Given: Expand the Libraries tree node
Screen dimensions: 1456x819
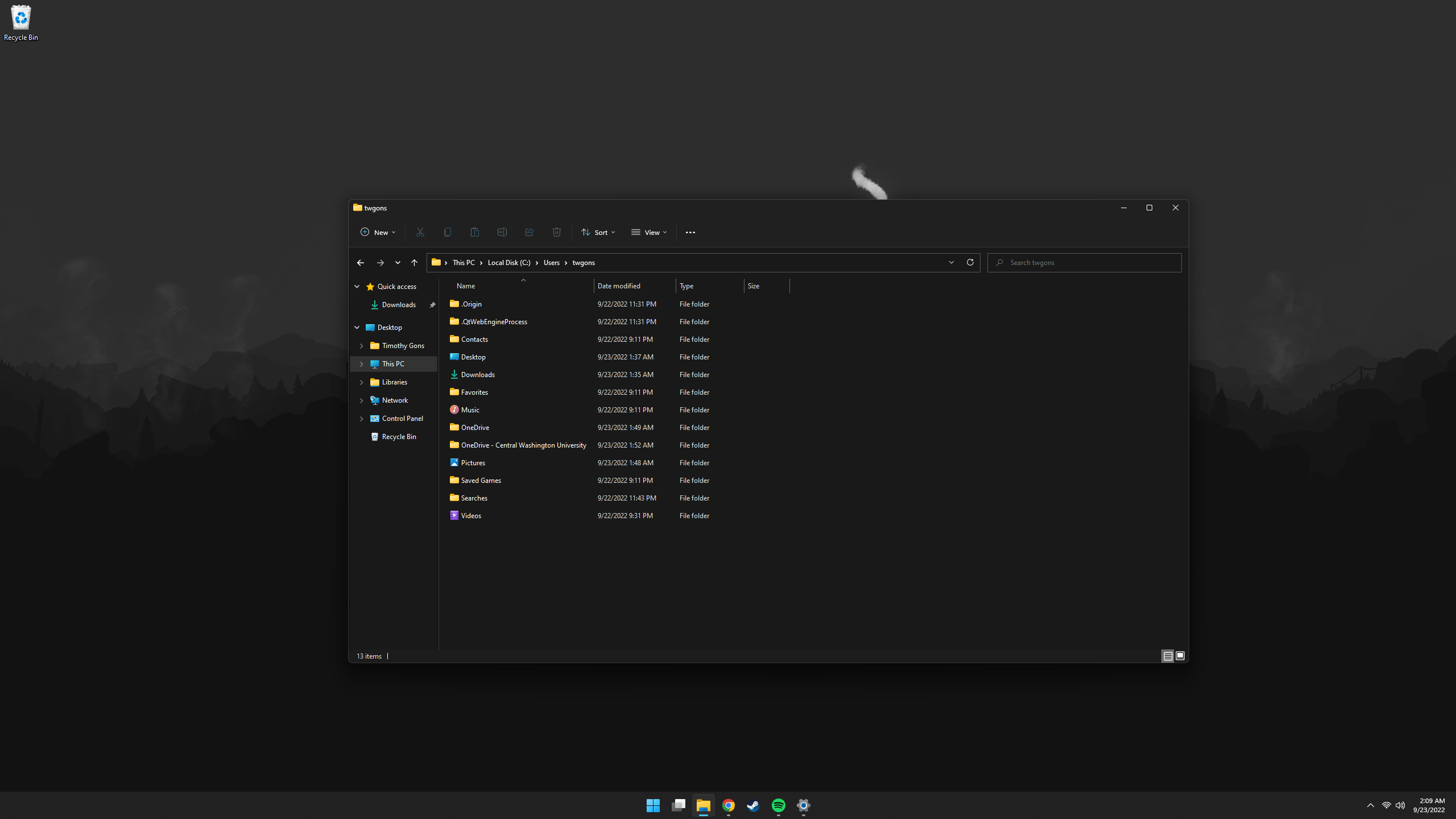Looking at the screenshot, I should click(x=362, y=382).
